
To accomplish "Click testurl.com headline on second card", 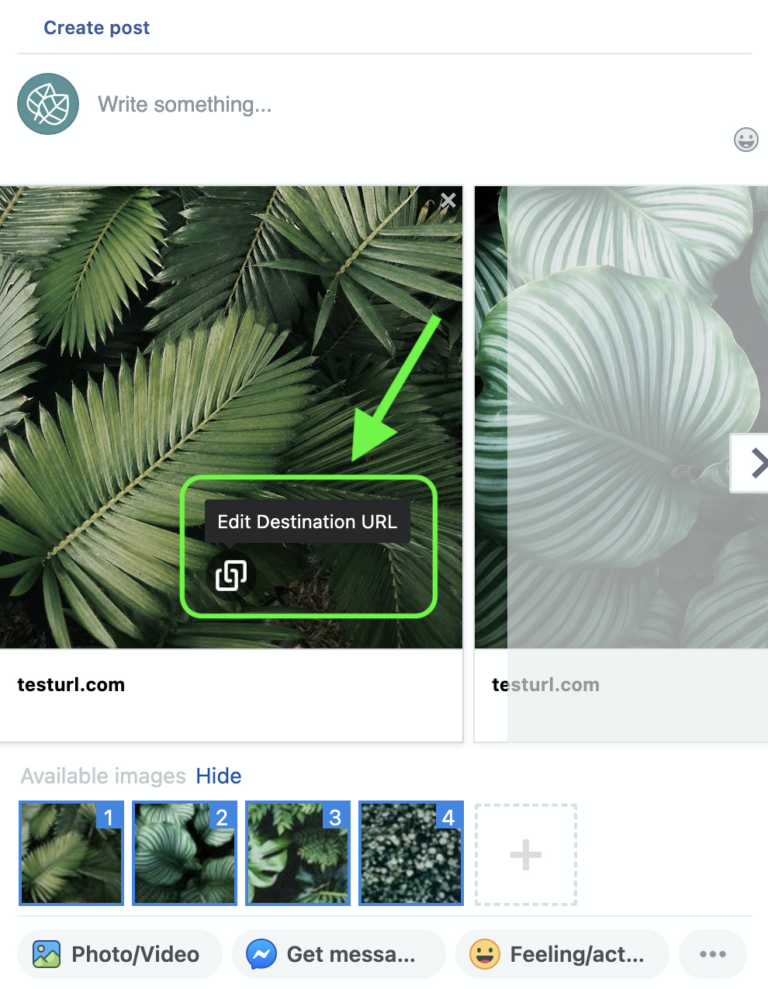I will (545, 685).
